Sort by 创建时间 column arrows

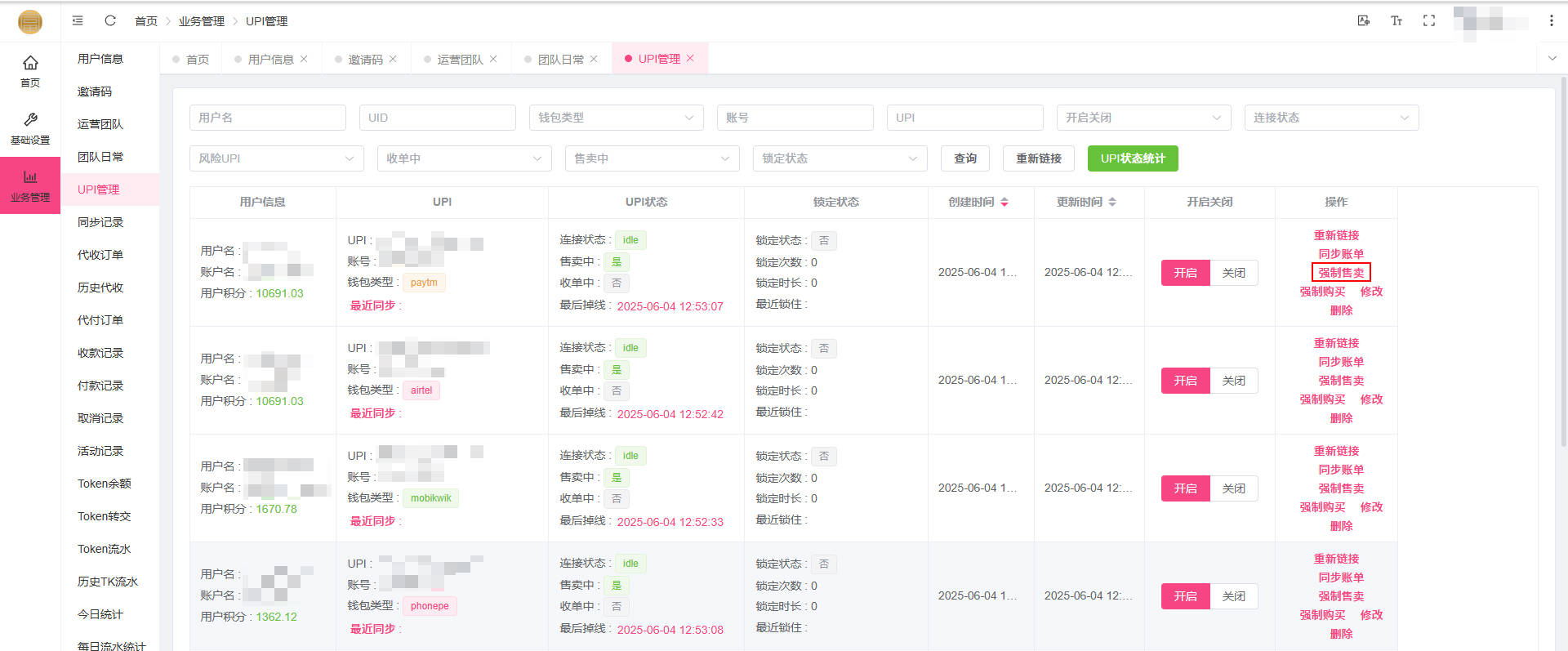[1004, 202]
